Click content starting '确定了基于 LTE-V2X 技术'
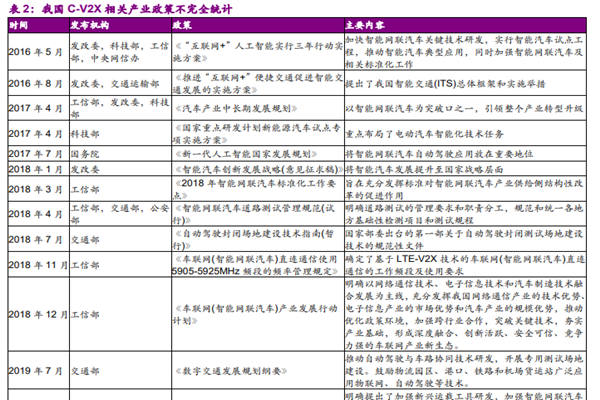Image resolution: width=600 pixels, height=400 pixels. (465, 265)
